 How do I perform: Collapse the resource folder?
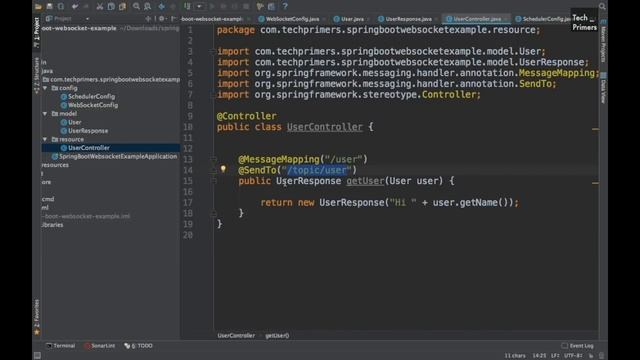tap(45, 139)
